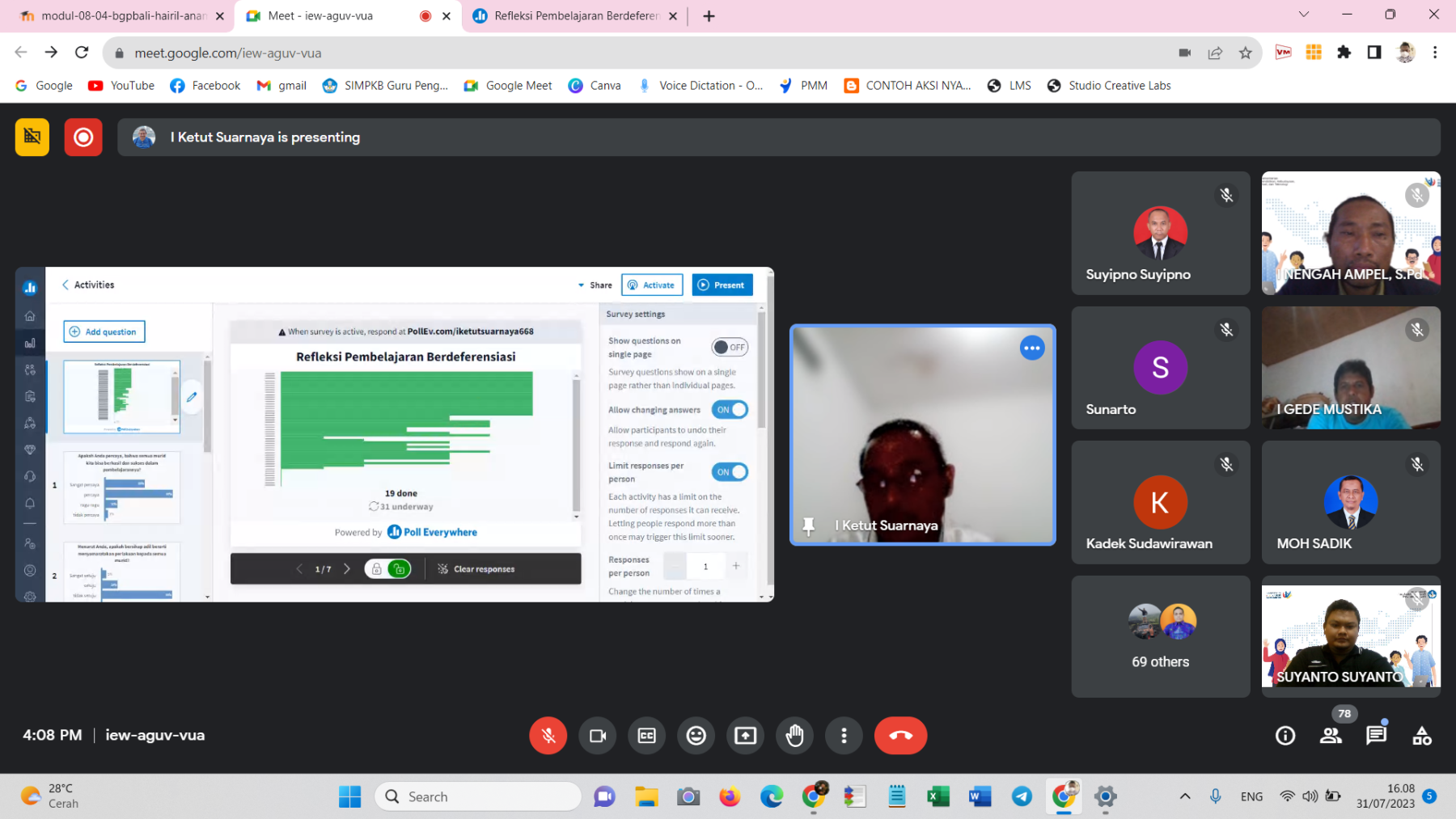
Task: Open the emoji reaction button
Action: [x=696, y=736]
